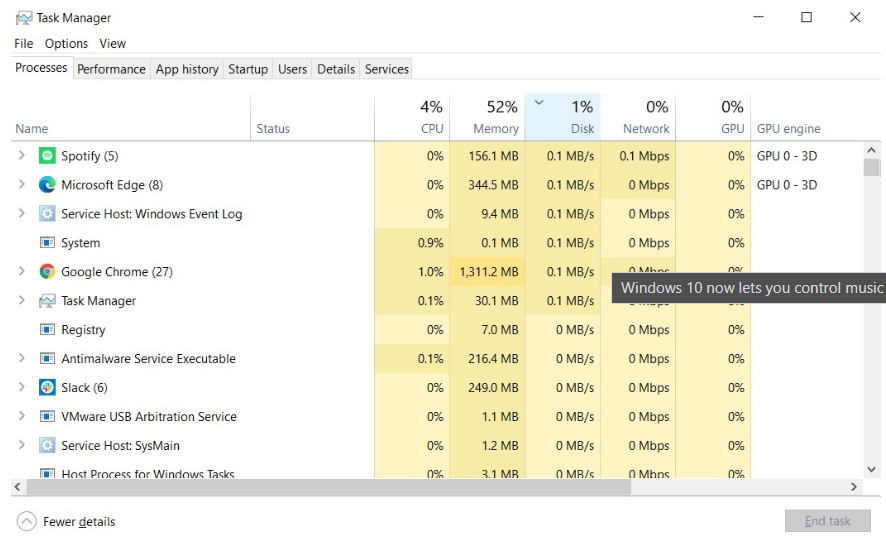Select Spotify's 0.1 Mbps network value
Screen dimensions: 886x537
coord(644,156)
